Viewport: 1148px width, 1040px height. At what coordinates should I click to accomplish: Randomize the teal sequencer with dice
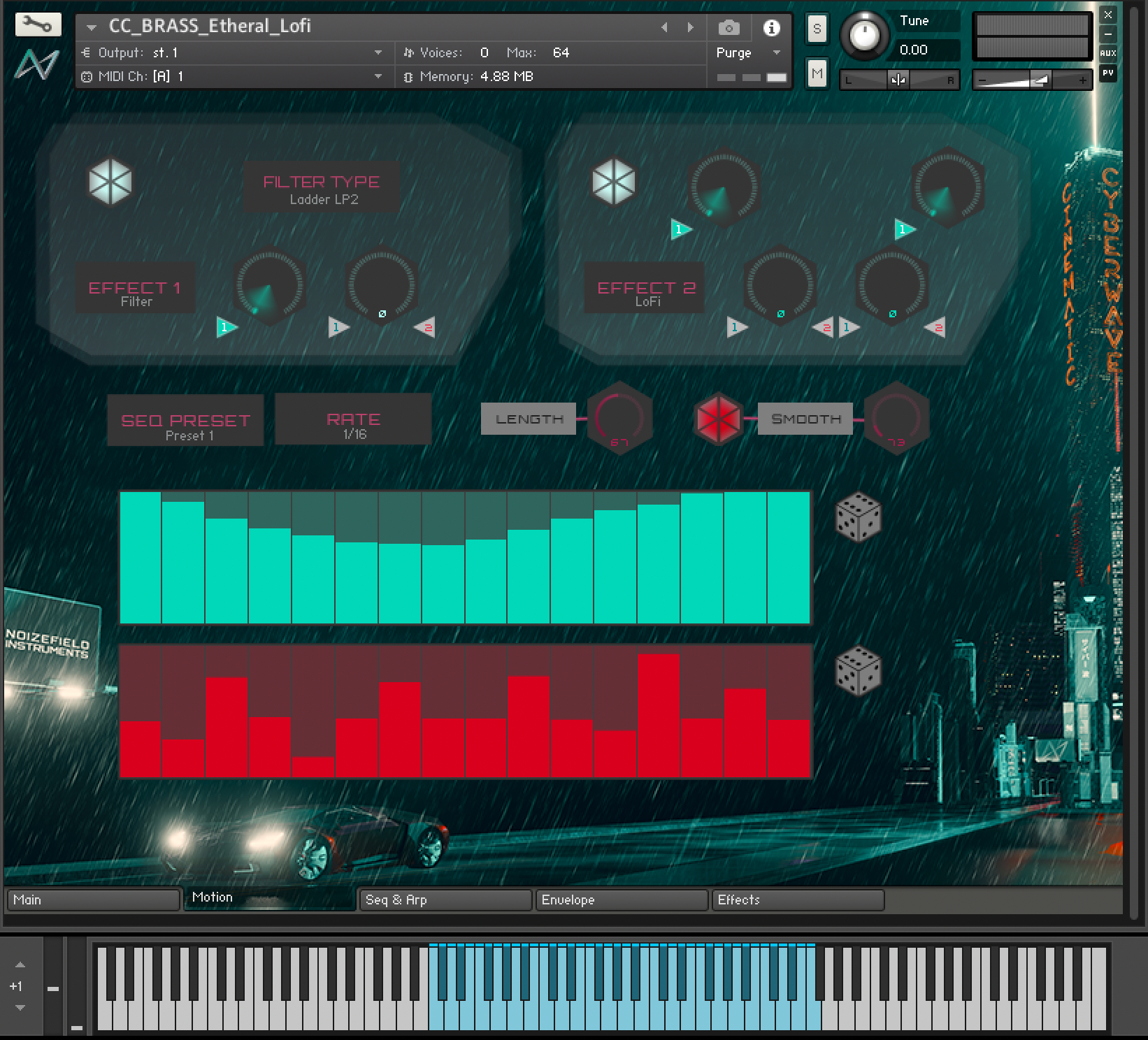click(858, 518)
